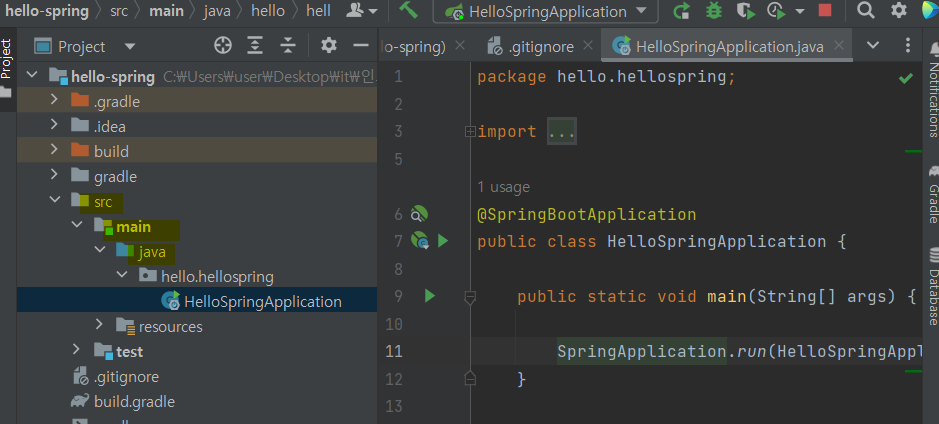Expand the .gradle folder

[x=54, y=100]
